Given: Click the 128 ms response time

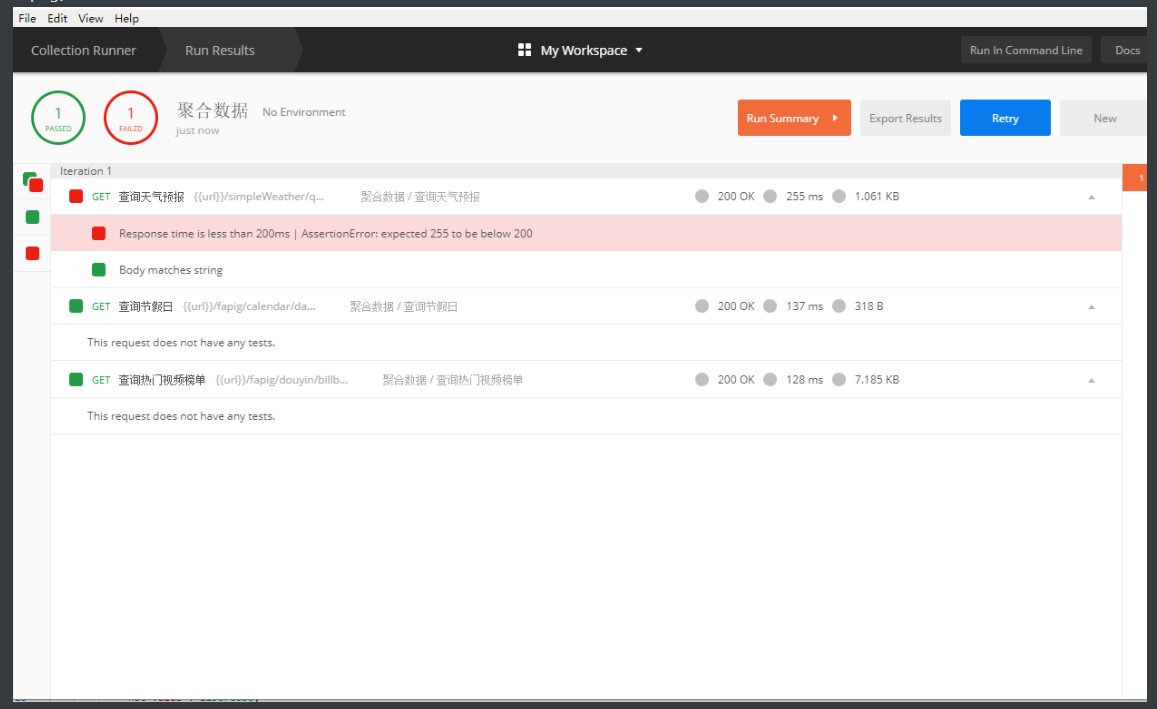Looking at the screenshot, I should [x=804, y=379].
